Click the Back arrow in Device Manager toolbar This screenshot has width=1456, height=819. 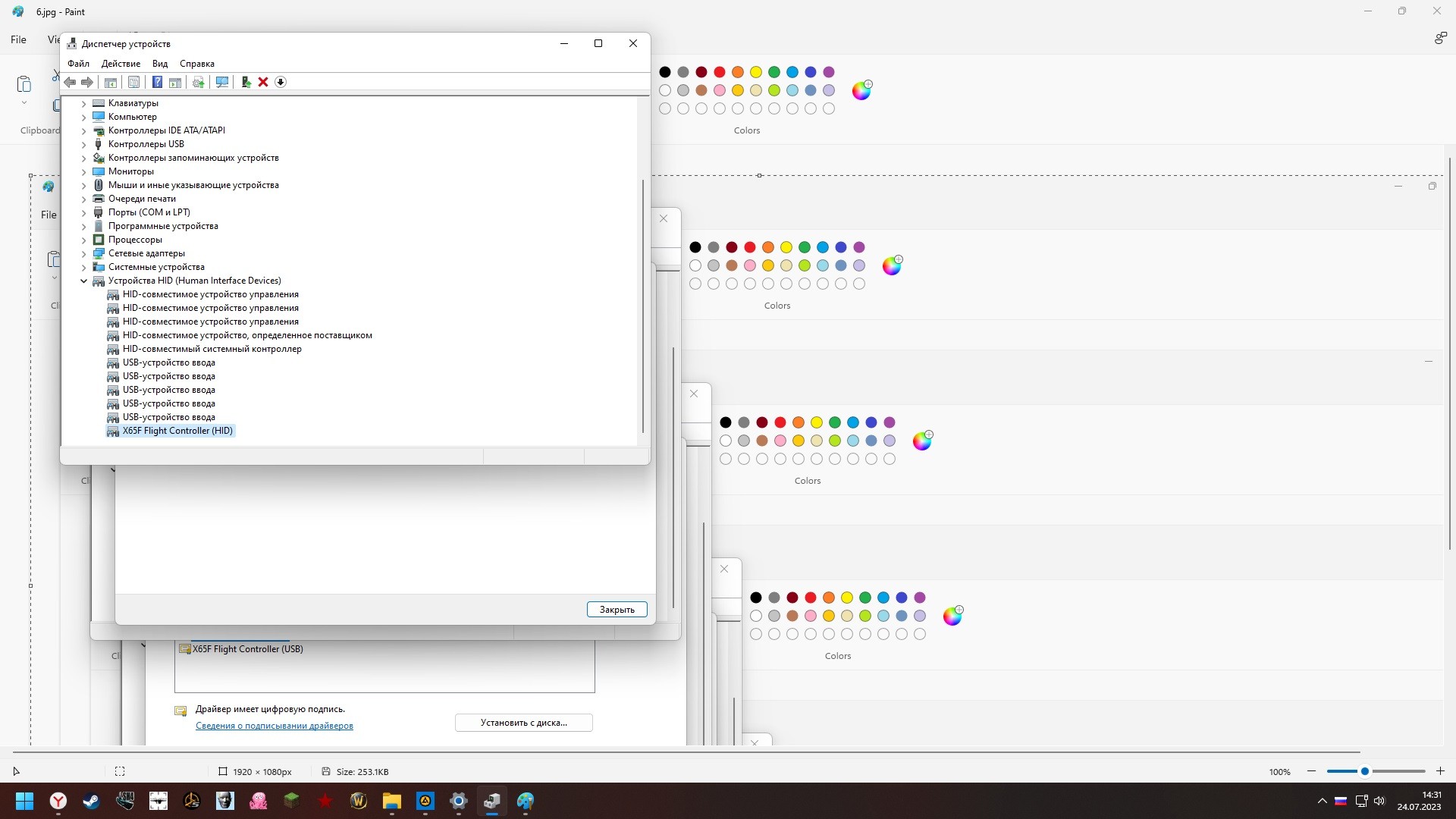(70, 82)
